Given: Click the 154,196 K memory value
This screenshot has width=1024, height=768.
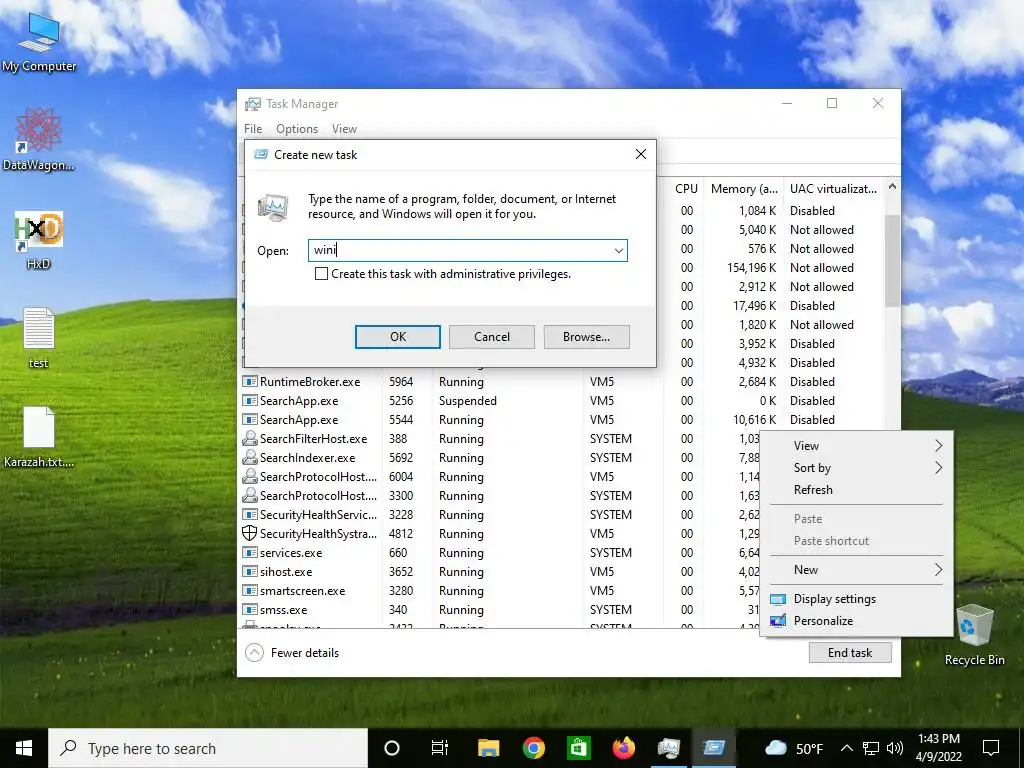Looking at the screenshot, I should [752, 268].
